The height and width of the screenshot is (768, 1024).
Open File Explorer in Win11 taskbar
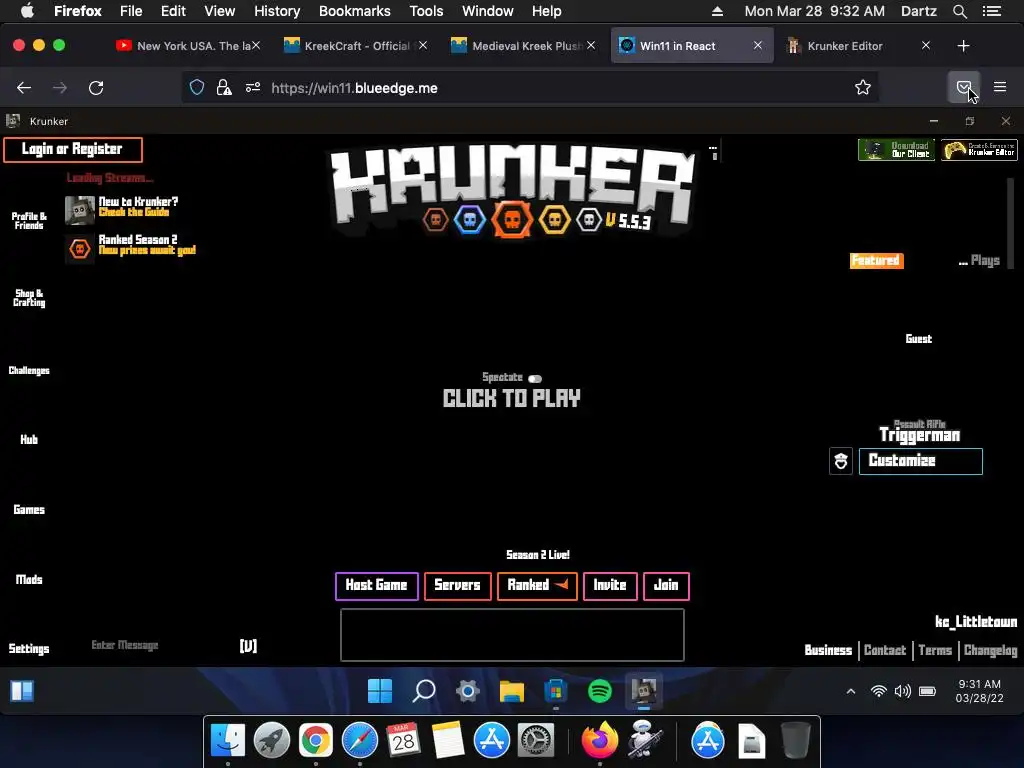[511, 690]
